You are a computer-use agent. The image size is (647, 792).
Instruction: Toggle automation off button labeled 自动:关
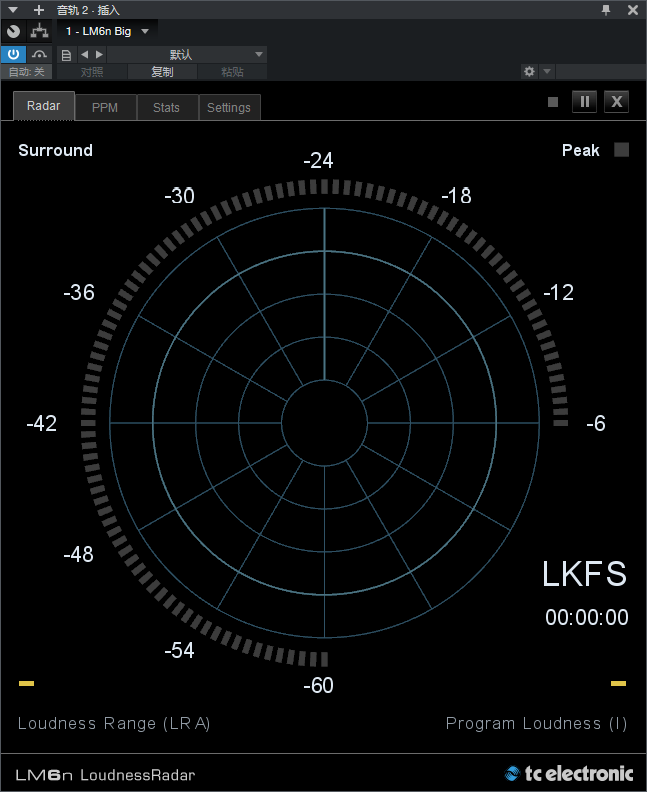[26, 72]
